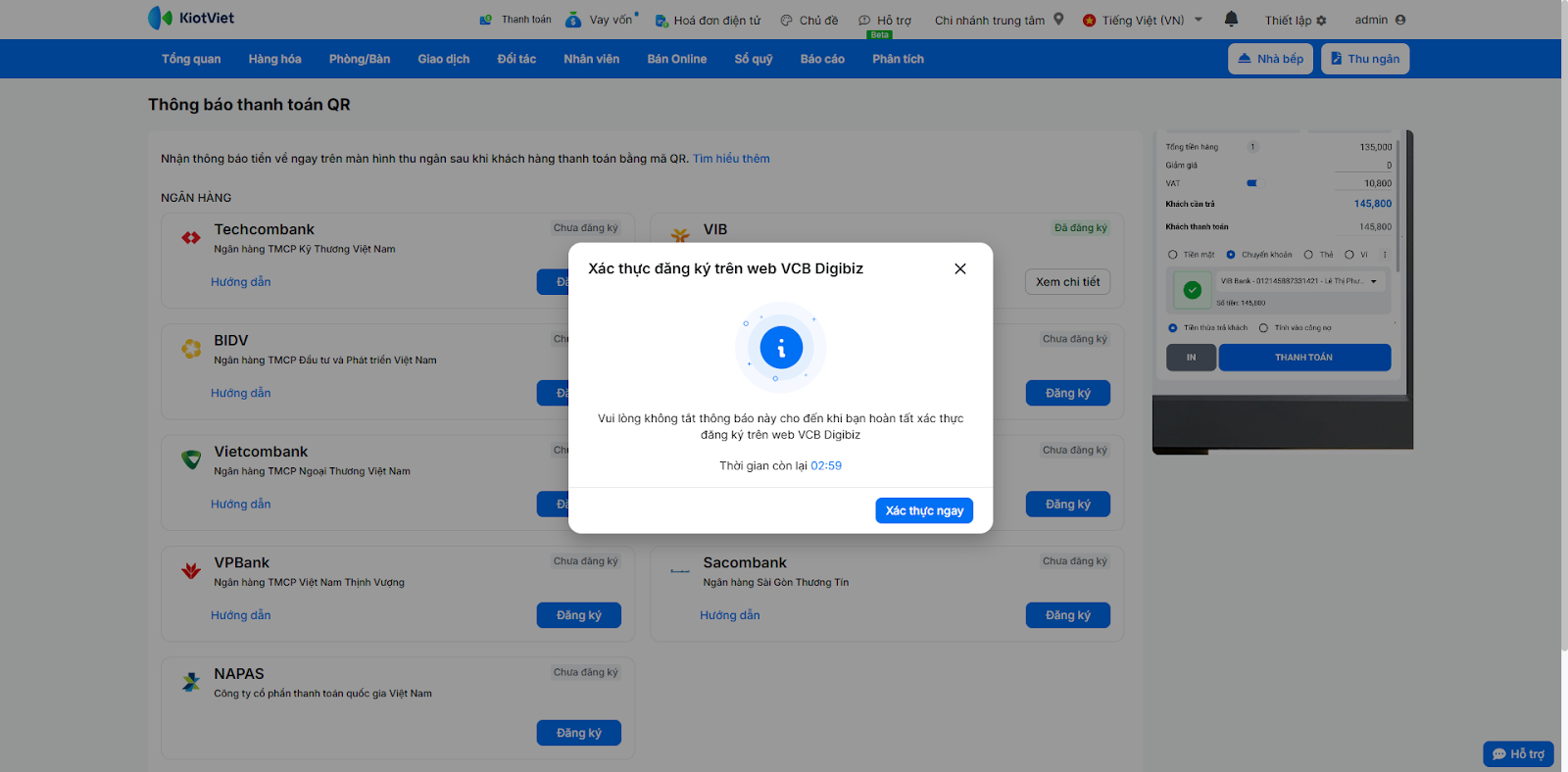
Task: Choose Tiền thừa trả khách option
Action: coord(1173,328)
